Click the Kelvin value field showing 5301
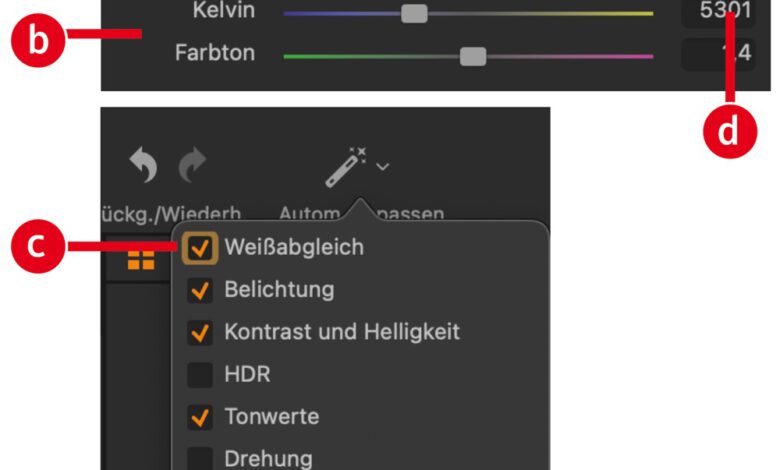Viewport: 780px width, 470px height. click(x=718, y=14)
